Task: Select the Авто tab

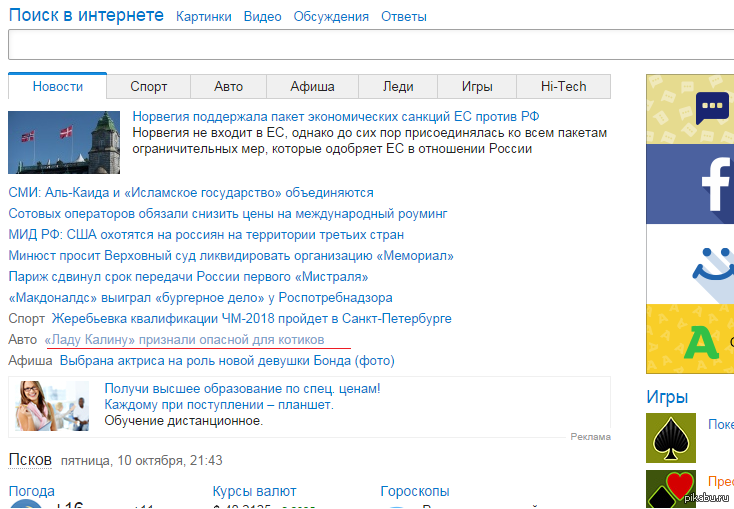Action: 228,87
